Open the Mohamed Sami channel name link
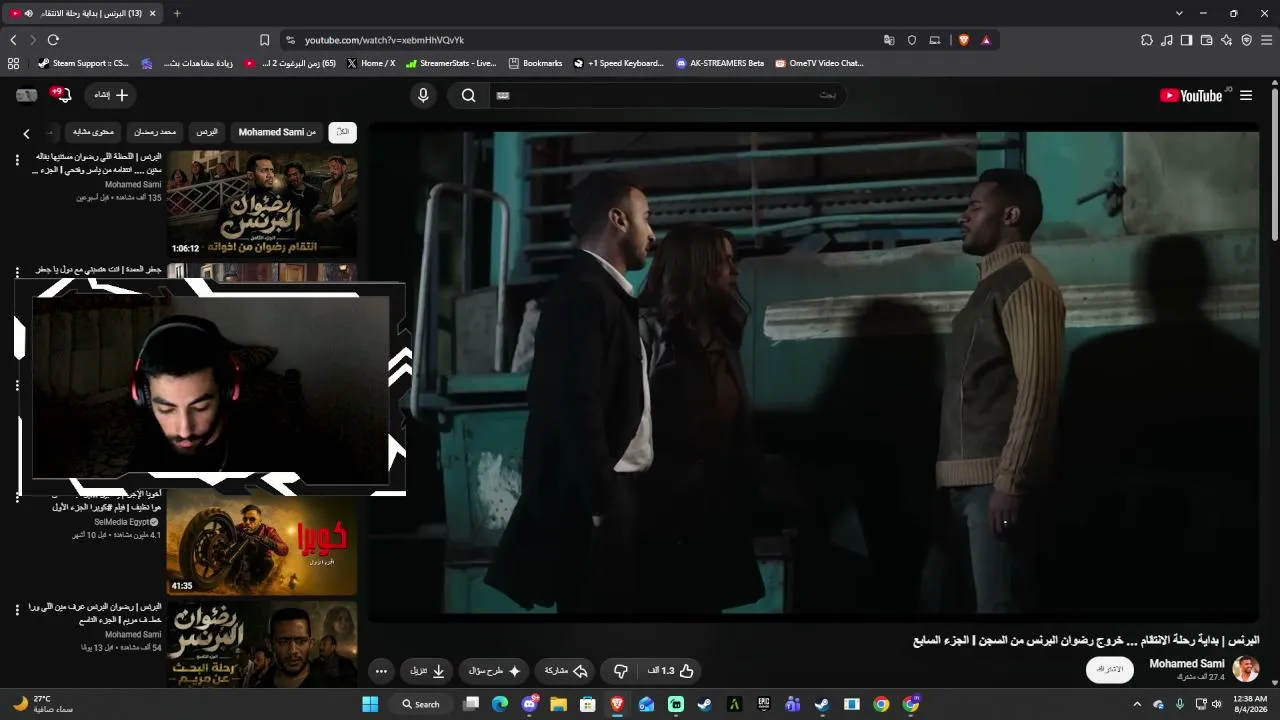The image size is (1280, 720). pos(1187,664)
